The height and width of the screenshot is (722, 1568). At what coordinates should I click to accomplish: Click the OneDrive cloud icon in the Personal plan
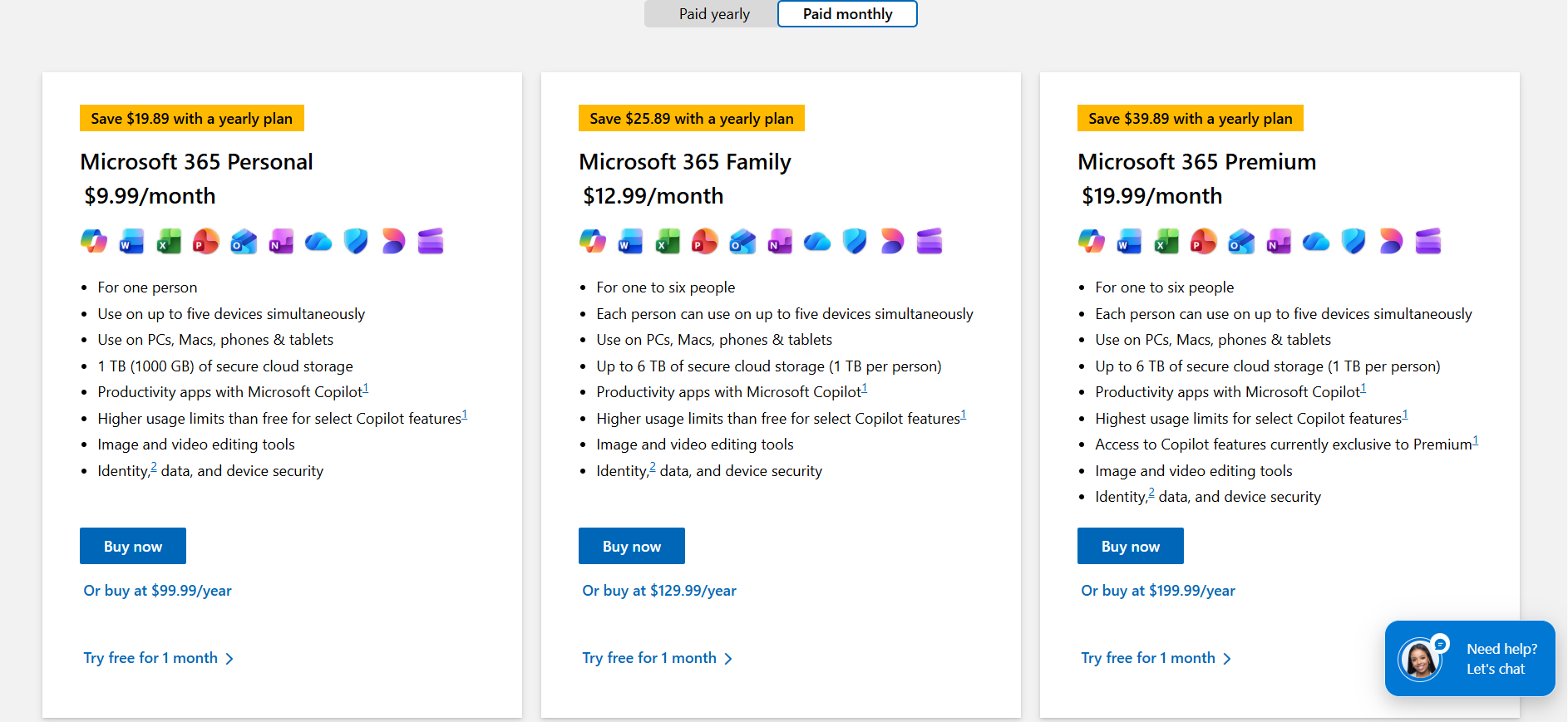(318, 242)
